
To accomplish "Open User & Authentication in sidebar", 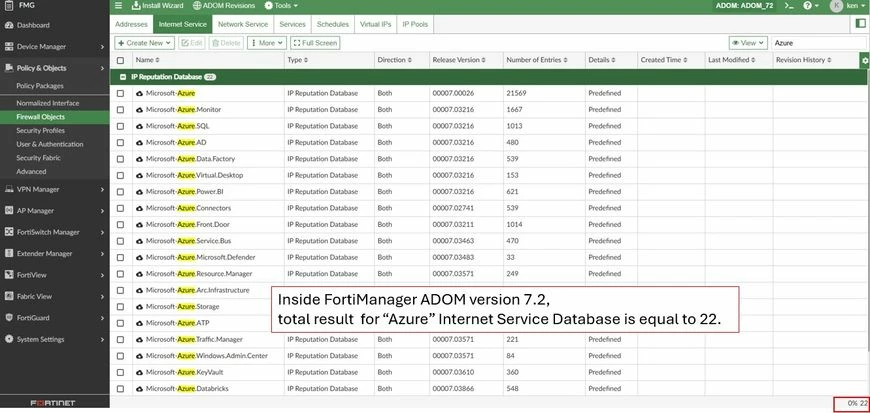I will coord(50,144).
